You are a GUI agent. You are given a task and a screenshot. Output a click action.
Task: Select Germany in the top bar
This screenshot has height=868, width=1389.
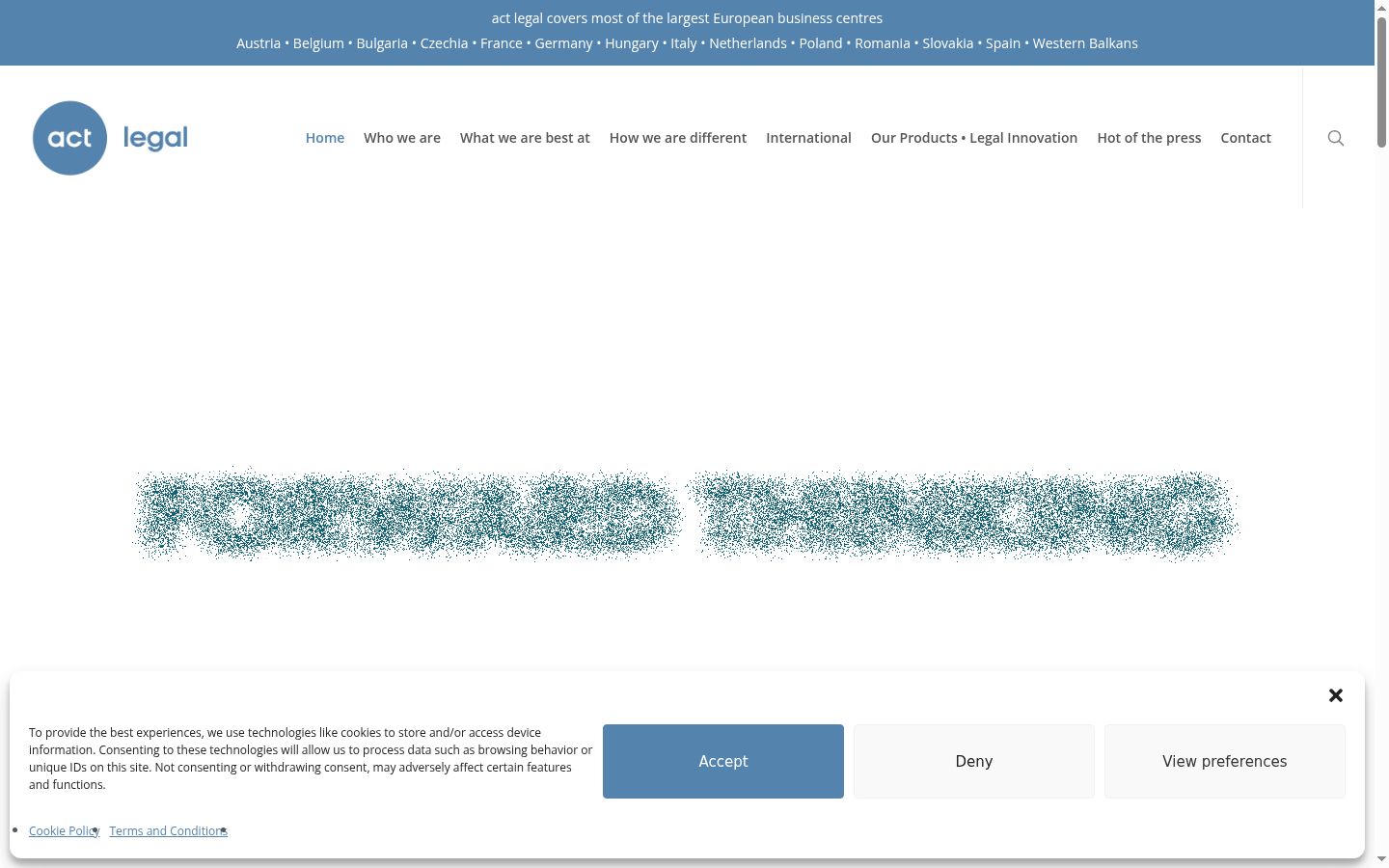coord(564,43)
